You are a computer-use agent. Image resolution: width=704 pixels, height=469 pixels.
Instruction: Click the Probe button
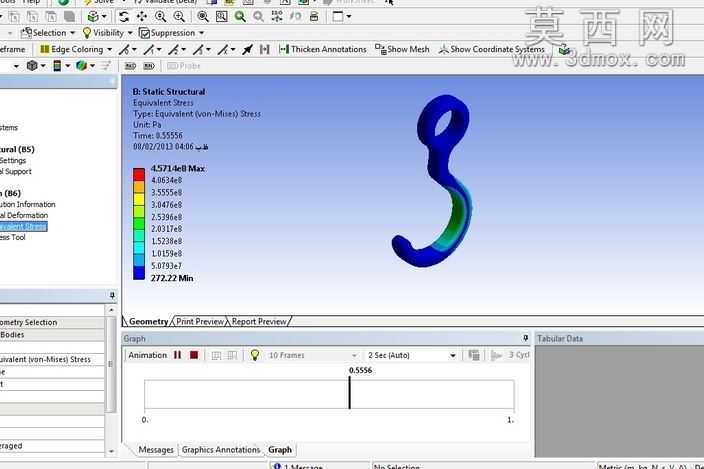(184, 66)
